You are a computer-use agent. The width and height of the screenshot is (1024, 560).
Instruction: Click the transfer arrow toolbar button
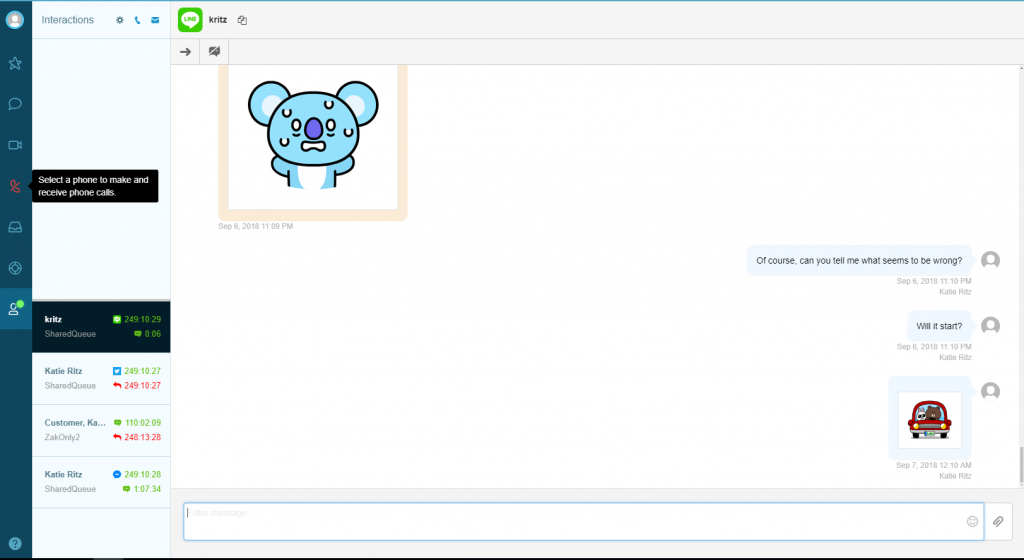coord(185,52)
